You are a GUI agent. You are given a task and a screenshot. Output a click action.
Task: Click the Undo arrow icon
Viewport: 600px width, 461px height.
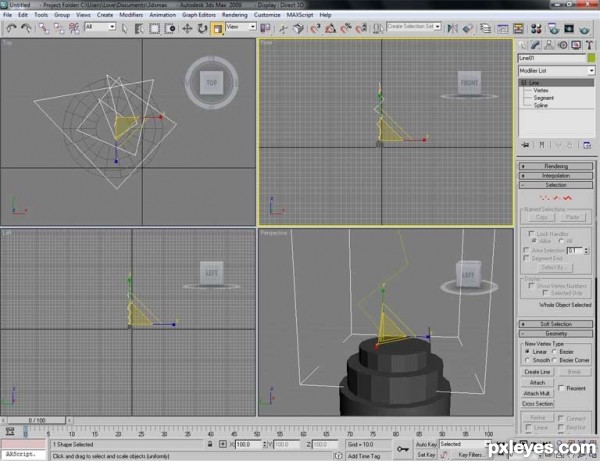click(x=11, y=28)
